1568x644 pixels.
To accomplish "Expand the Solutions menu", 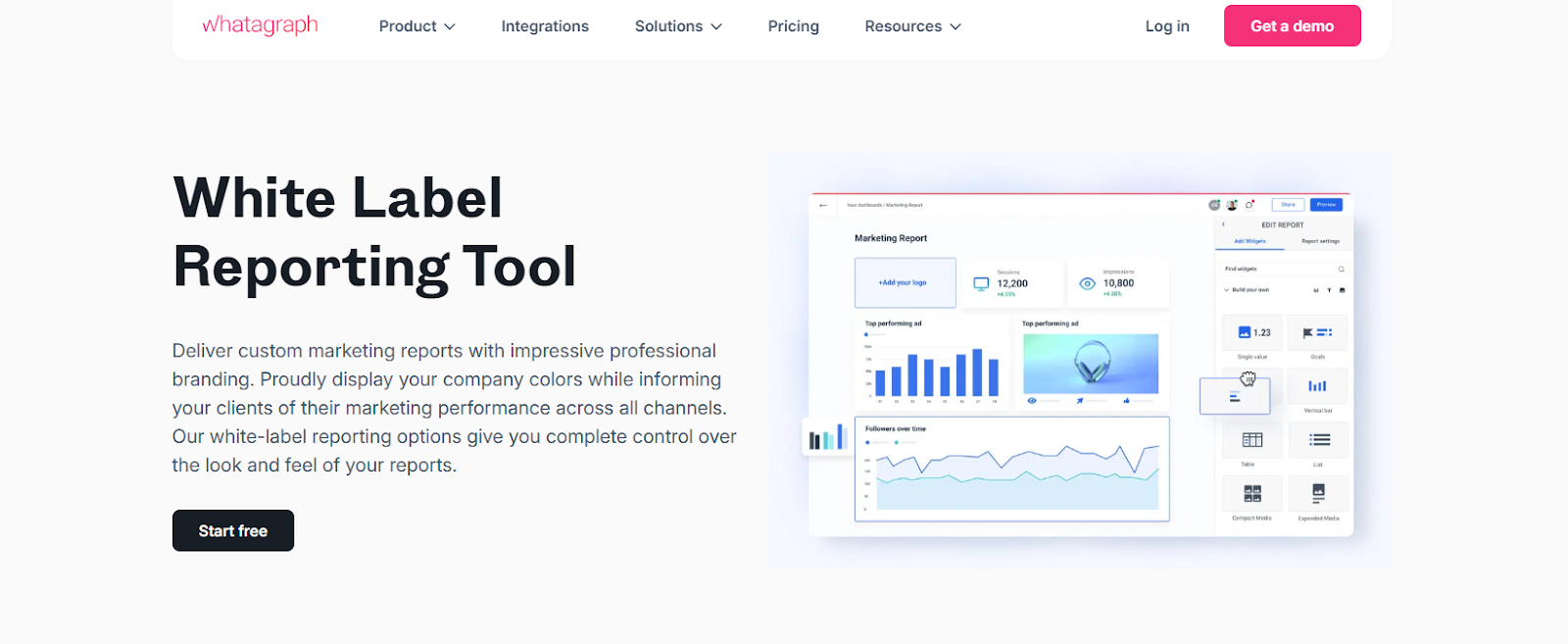I will pyautogui.click(x=678, y=26).
